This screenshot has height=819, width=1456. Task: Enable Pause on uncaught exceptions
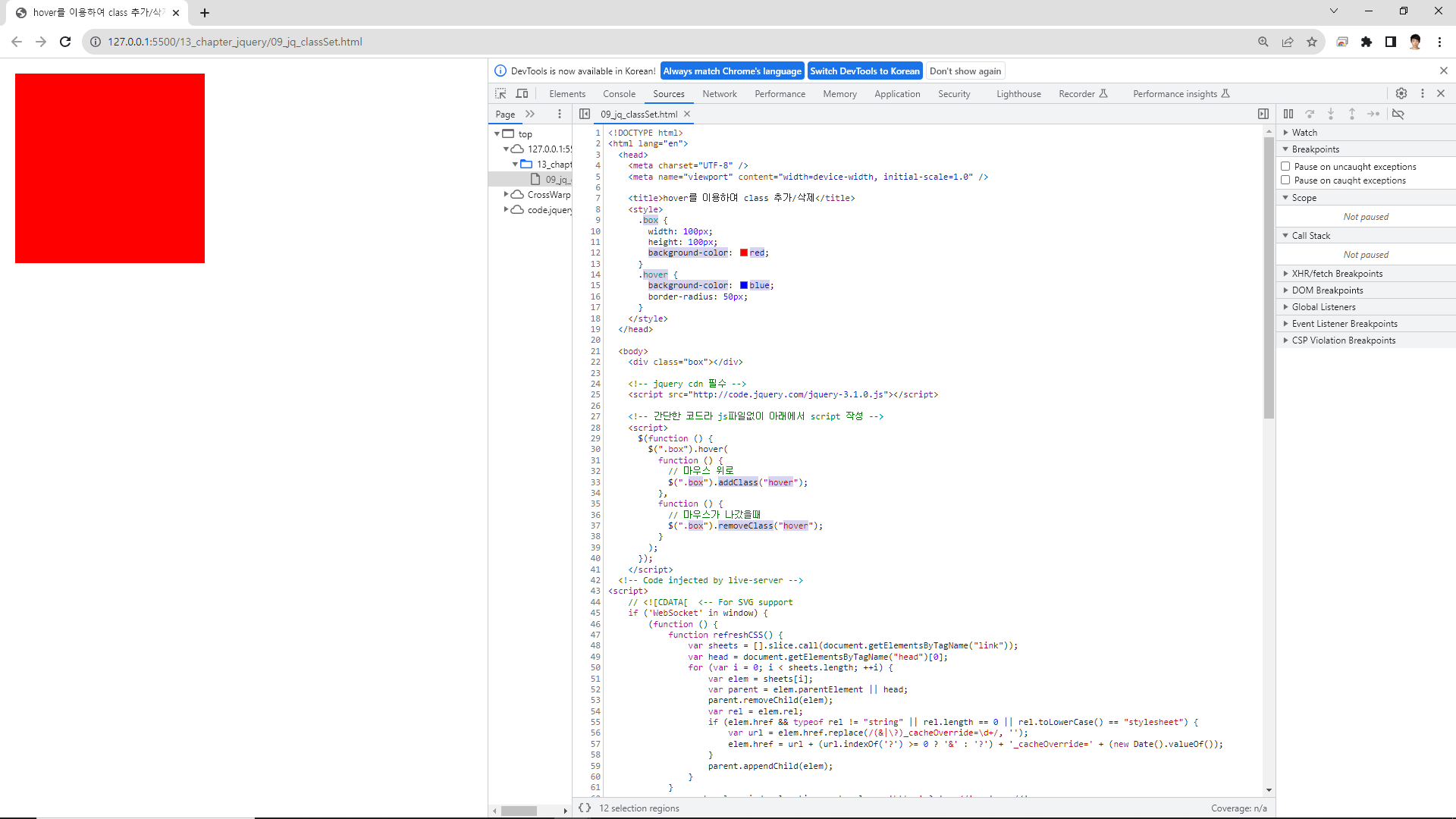pyautogui.click(x=1285, y=166)
